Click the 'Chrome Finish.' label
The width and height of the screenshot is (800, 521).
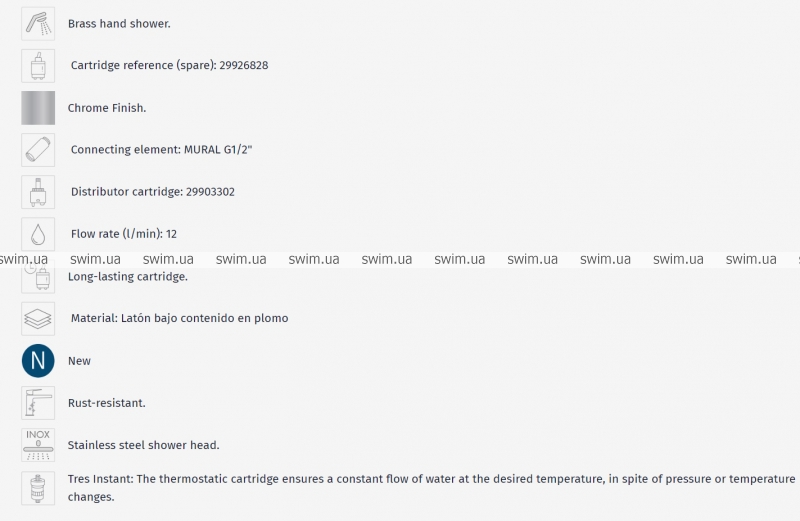pyautogui.click(x=107, y=107)
